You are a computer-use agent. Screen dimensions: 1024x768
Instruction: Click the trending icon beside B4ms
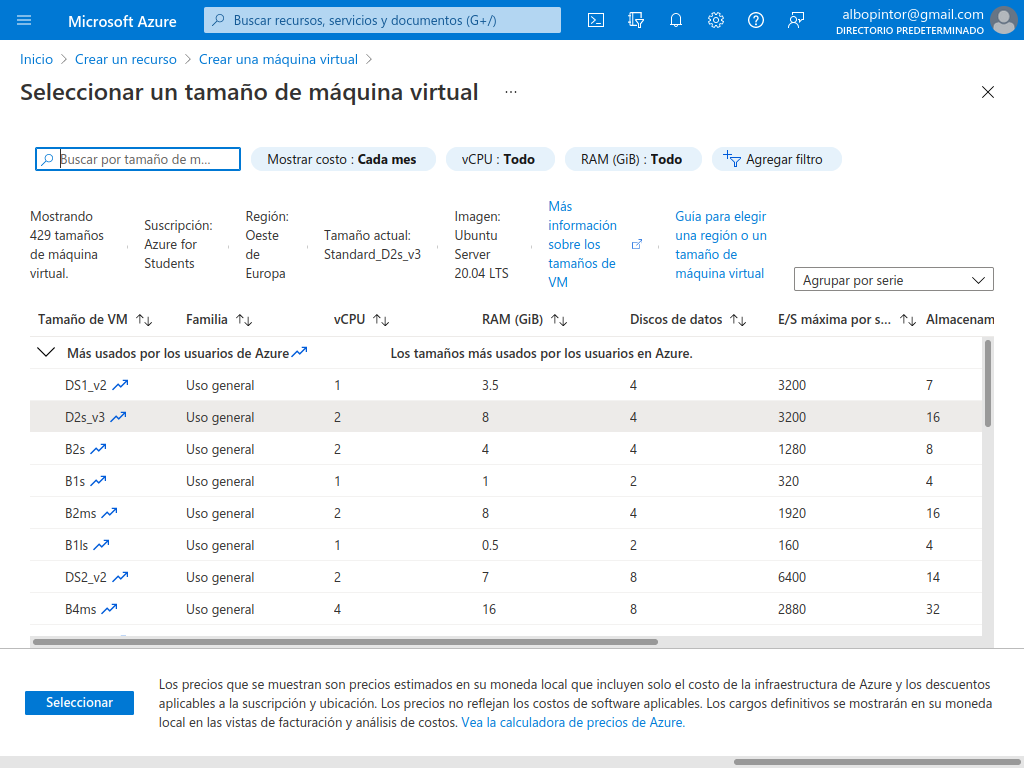(x=109, y=609)
